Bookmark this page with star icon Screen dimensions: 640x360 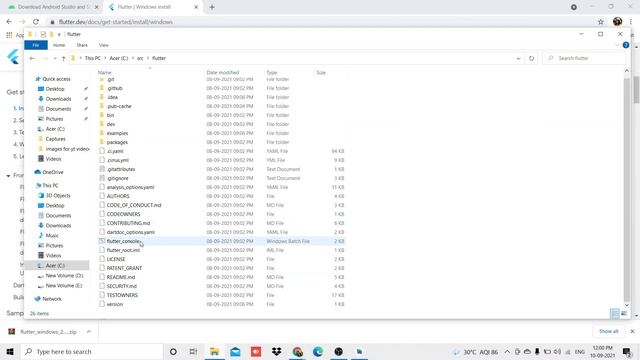[x=601, y=22]
